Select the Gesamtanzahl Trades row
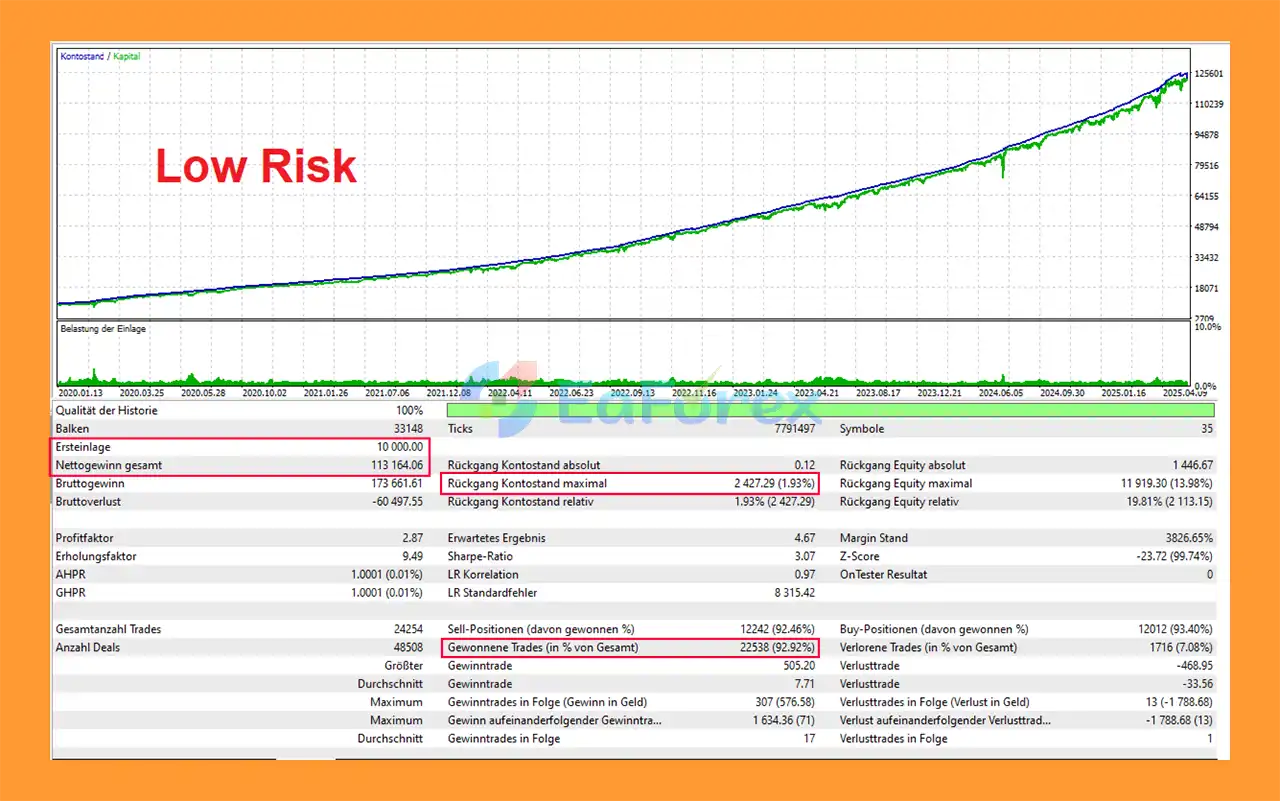The width and height of the screenshot is (1280, 801). point(240,630)
